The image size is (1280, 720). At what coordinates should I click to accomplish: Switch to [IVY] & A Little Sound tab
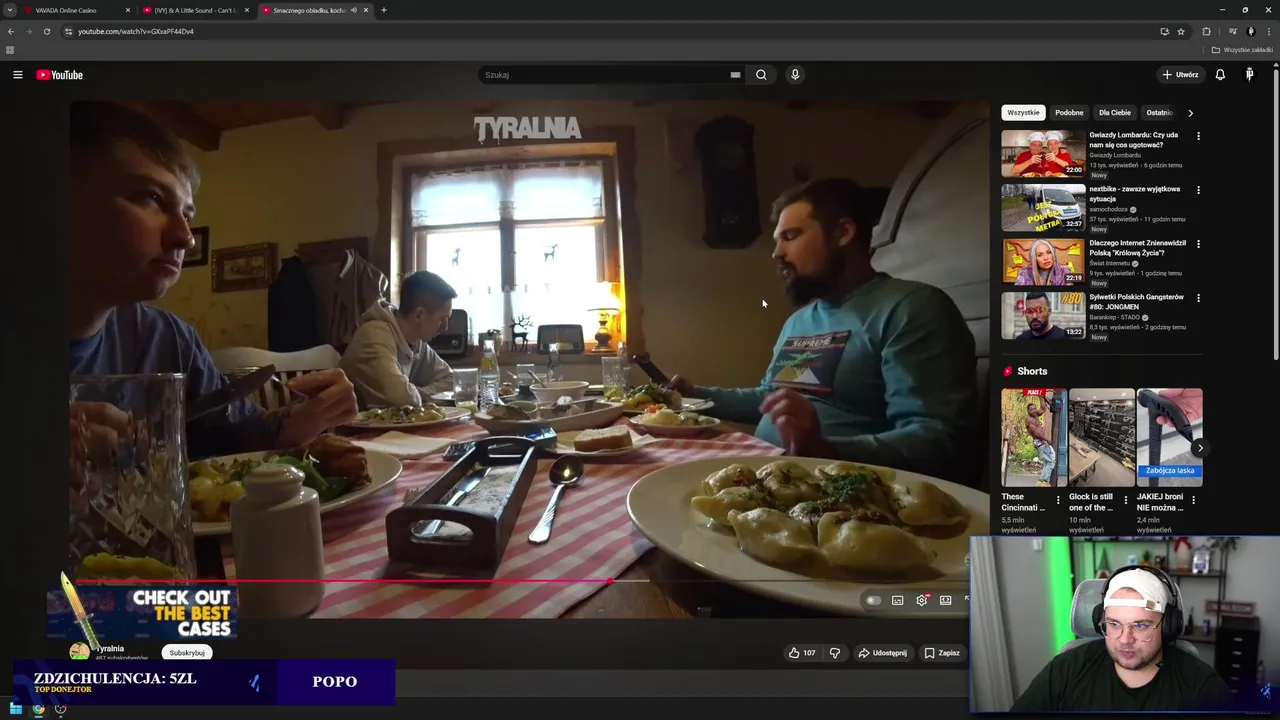pos(196,10)
